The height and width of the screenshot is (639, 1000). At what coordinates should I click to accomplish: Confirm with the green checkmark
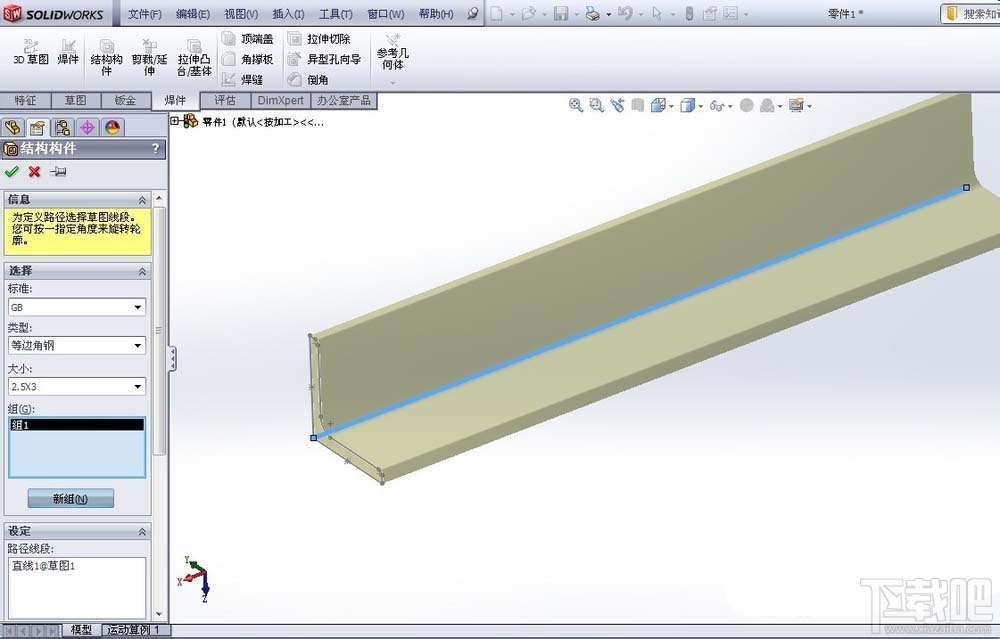pos(12,171)
